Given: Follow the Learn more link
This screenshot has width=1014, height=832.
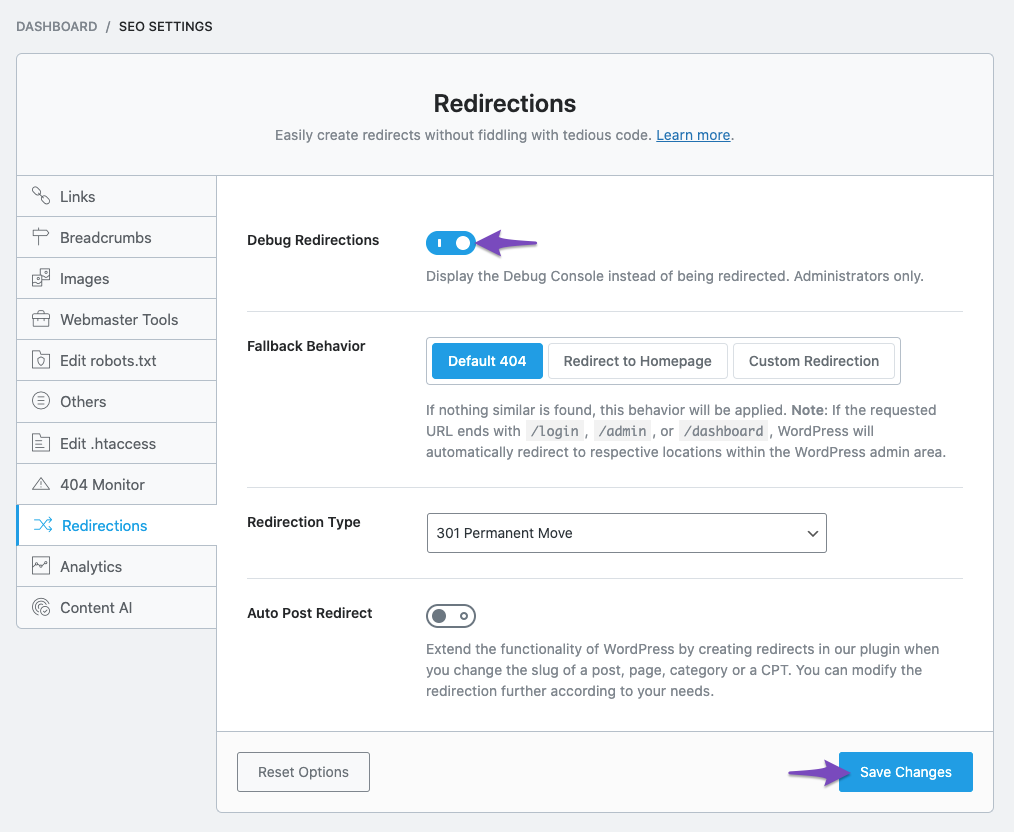Looking at the screenshot, I should point(693,135).
